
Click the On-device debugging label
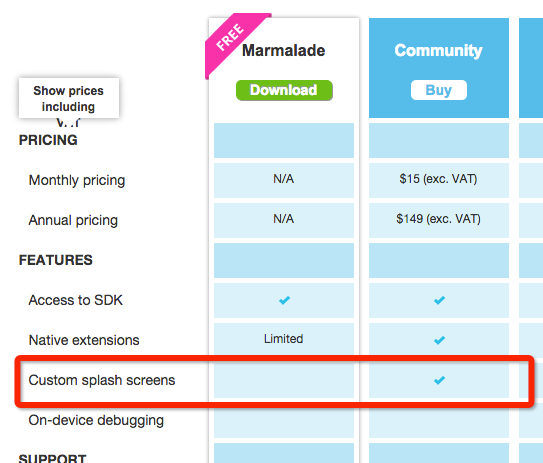click(x=96, y=420)
